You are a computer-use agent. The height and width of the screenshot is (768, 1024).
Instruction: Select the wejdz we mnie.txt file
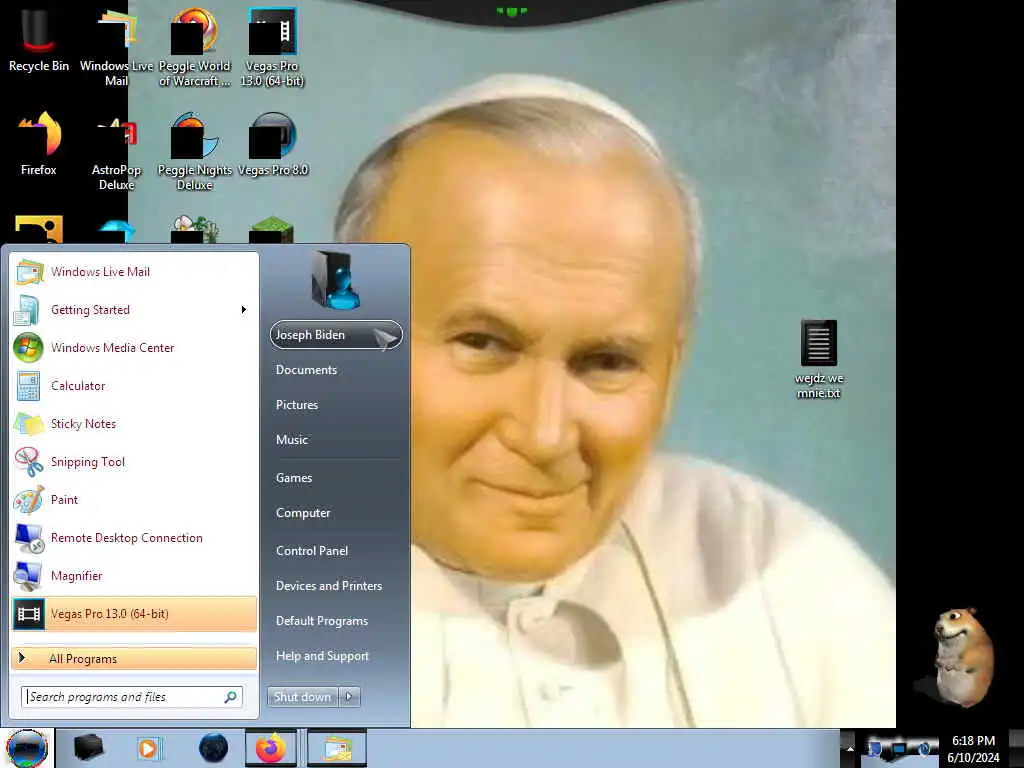[819, 359]
